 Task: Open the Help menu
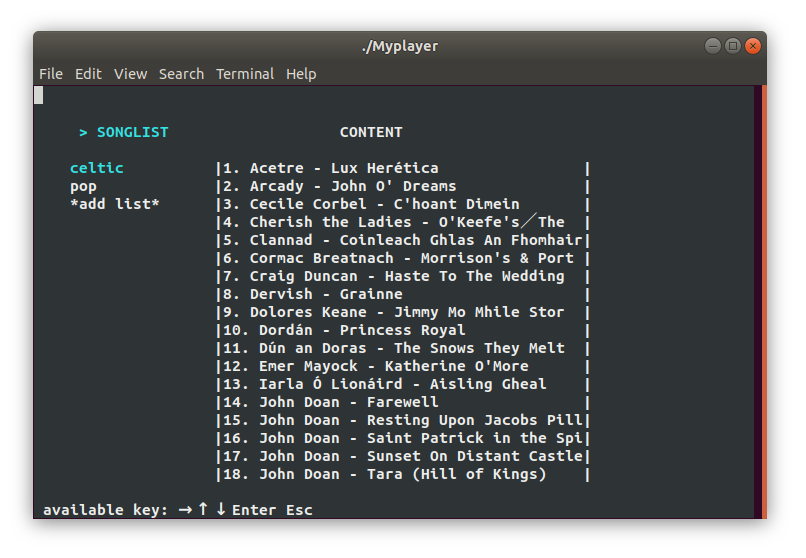coord(301,74)
